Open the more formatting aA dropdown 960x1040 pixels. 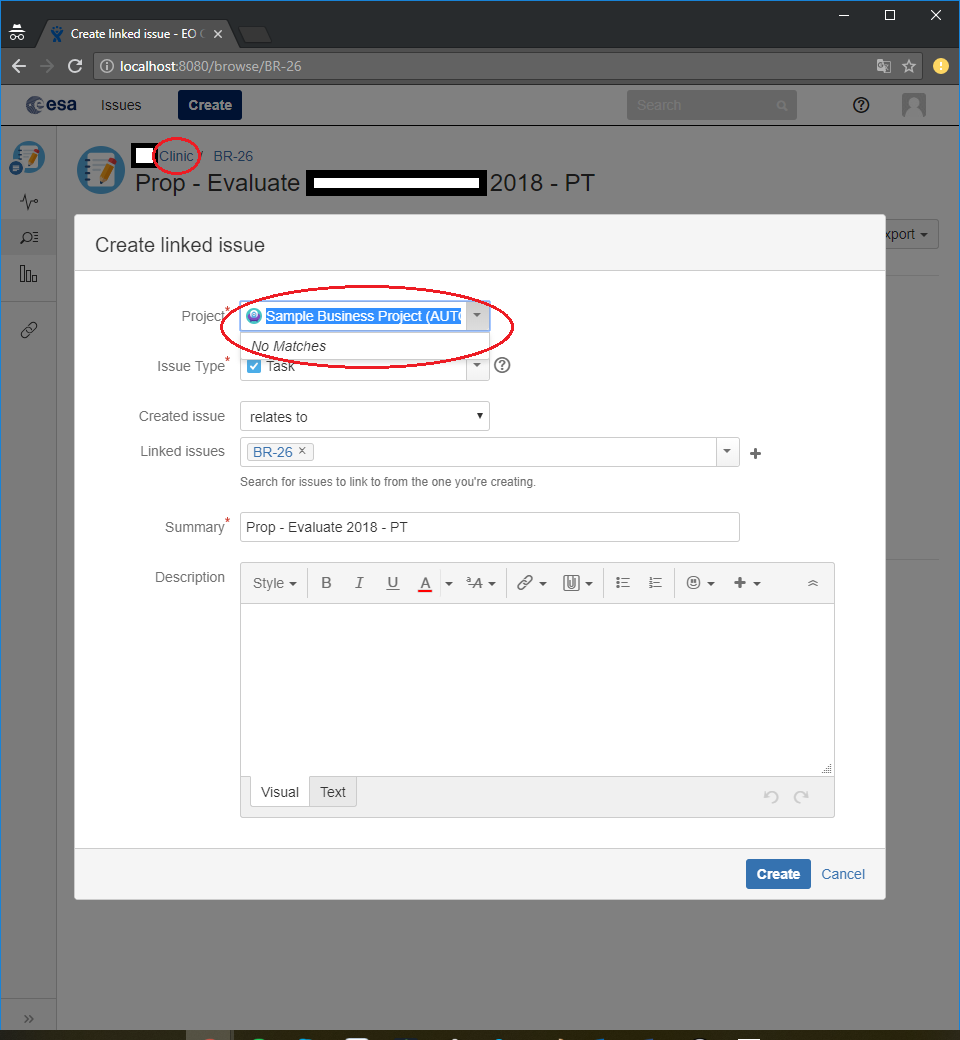(480, 583)
